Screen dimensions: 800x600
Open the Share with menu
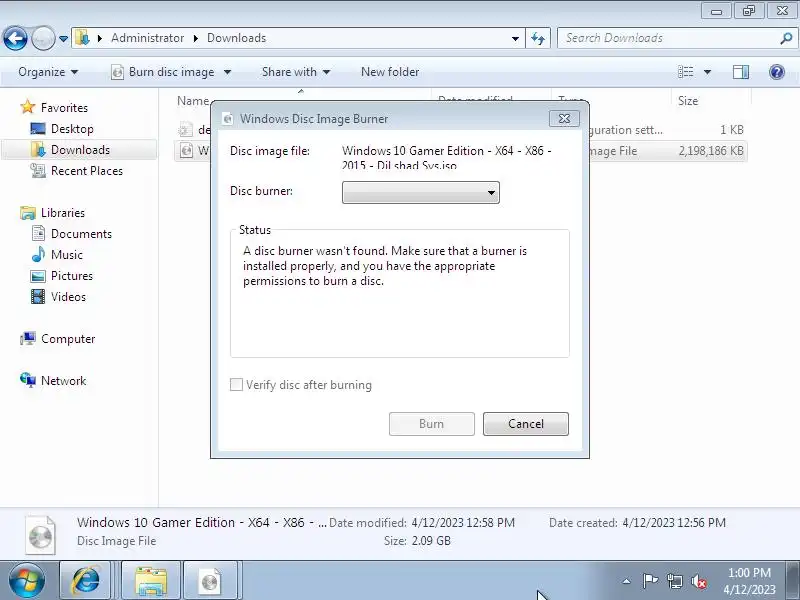[296, 72]
